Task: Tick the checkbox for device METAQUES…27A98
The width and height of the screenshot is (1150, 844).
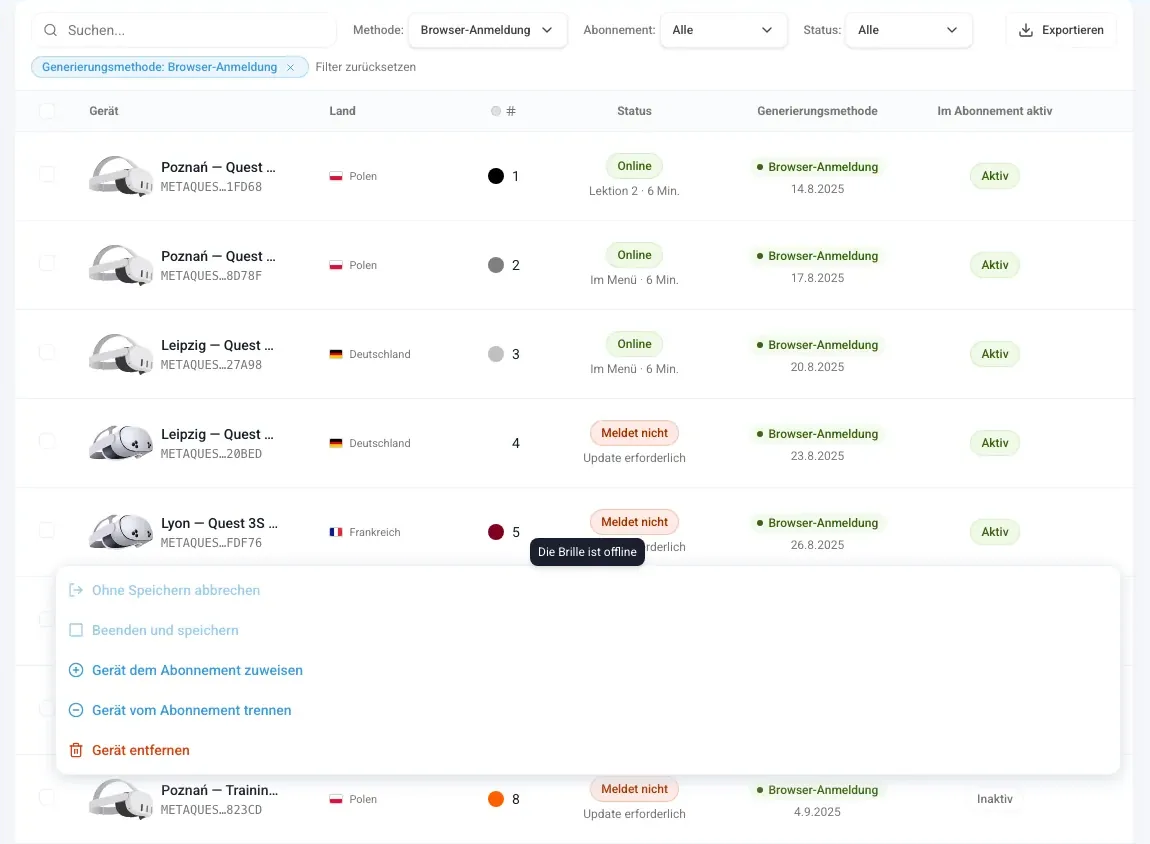Action: (47, 353)
